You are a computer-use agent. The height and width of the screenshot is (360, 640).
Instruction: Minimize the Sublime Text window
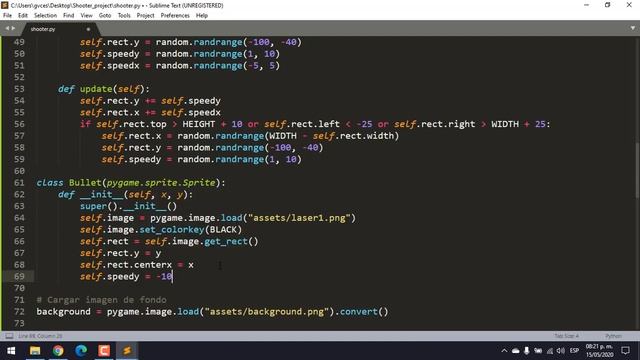click(x=587, y=5)
